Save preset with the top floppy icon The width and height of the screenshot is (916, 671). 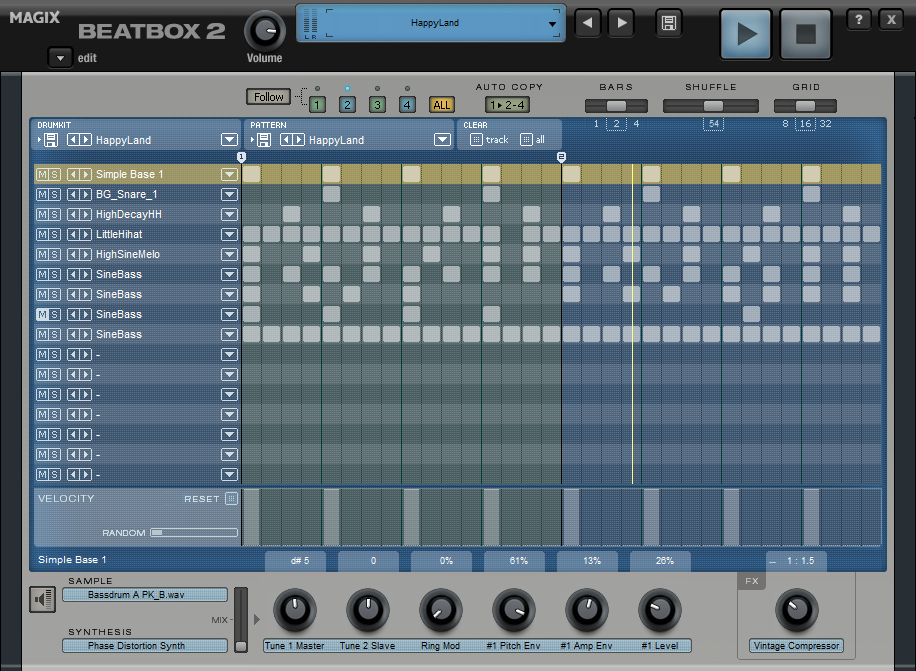(x=668, y=23)
